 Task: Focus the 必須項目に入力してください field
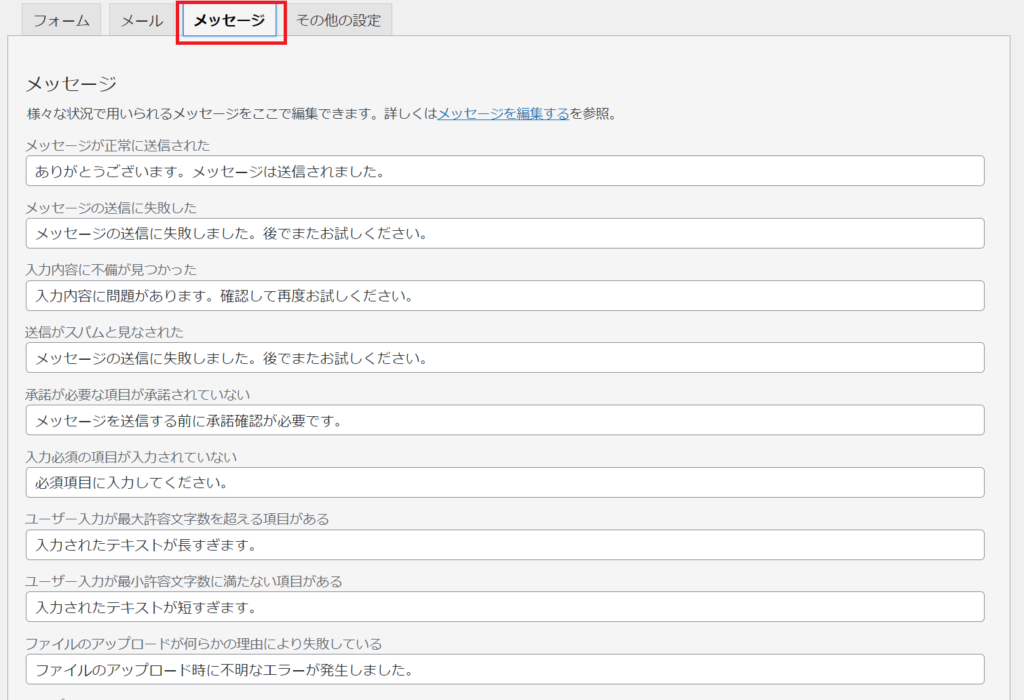(x=505, y=483)
